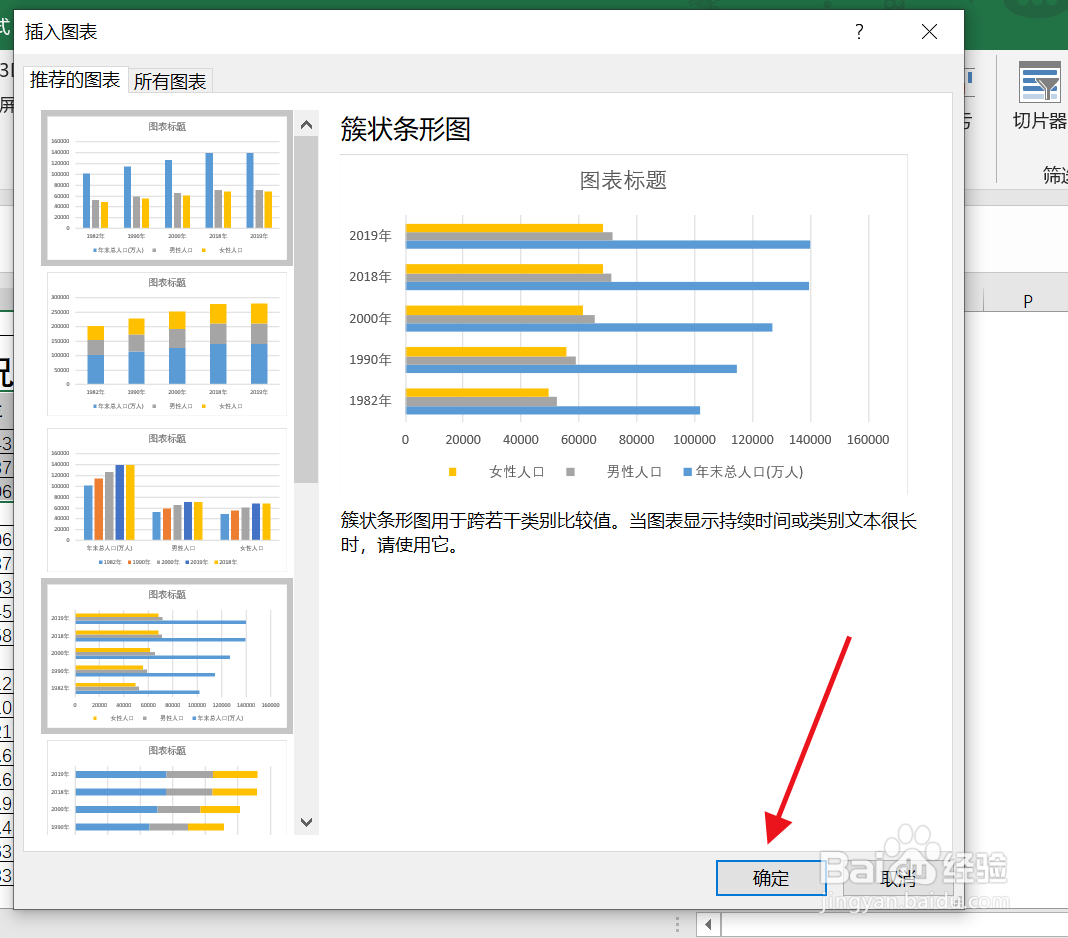
Task: Open dialog help via the ? icon
Action: pyautogui.click(x=858, y=31)
